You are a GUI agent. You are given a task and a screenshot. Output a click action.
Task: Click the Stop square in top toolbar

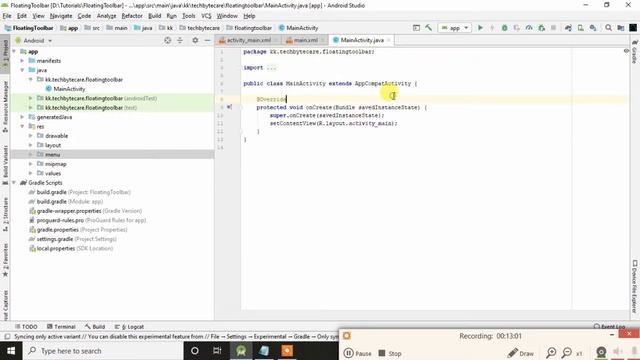pyautogui.click(x=553, y=28)
